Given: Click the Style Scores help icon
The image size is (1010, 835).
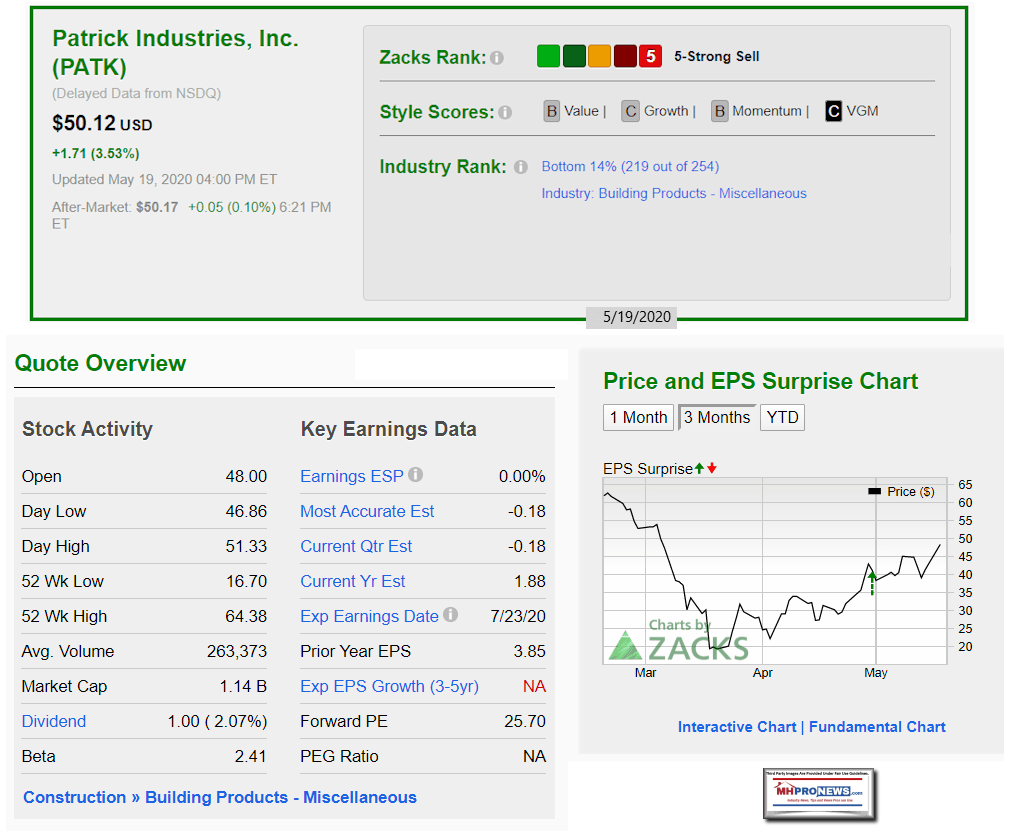Looking at the screenshot, I should [x=505, y=112].
